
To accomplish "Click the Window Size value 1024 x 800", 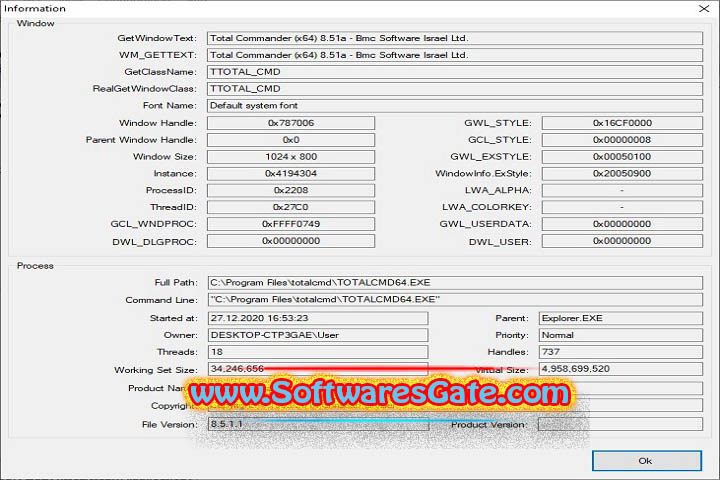I will tap(291, 157).
